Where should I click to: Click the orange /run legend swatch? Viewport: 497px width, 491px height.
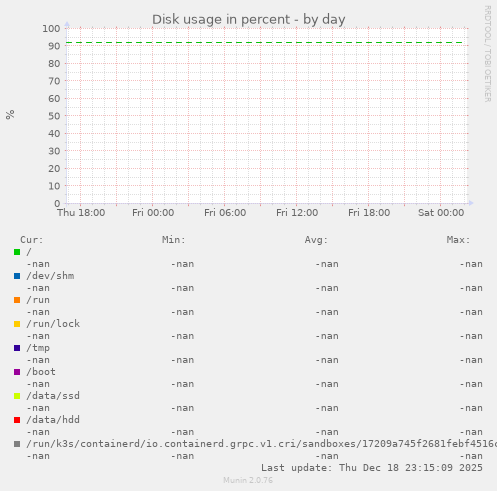click(x=17, y=300)
